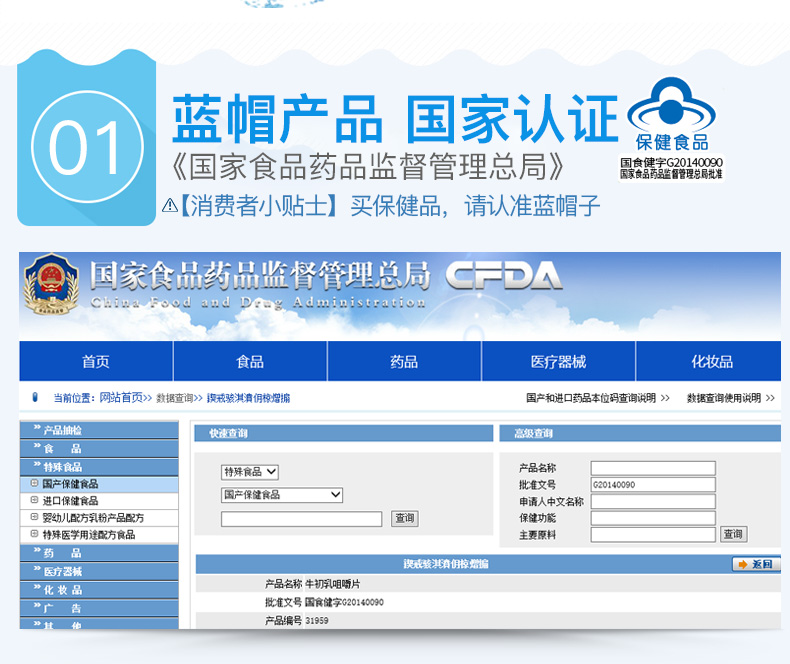
Task: Open the 特殊食品 category dropdown
Action: (250, 472)
